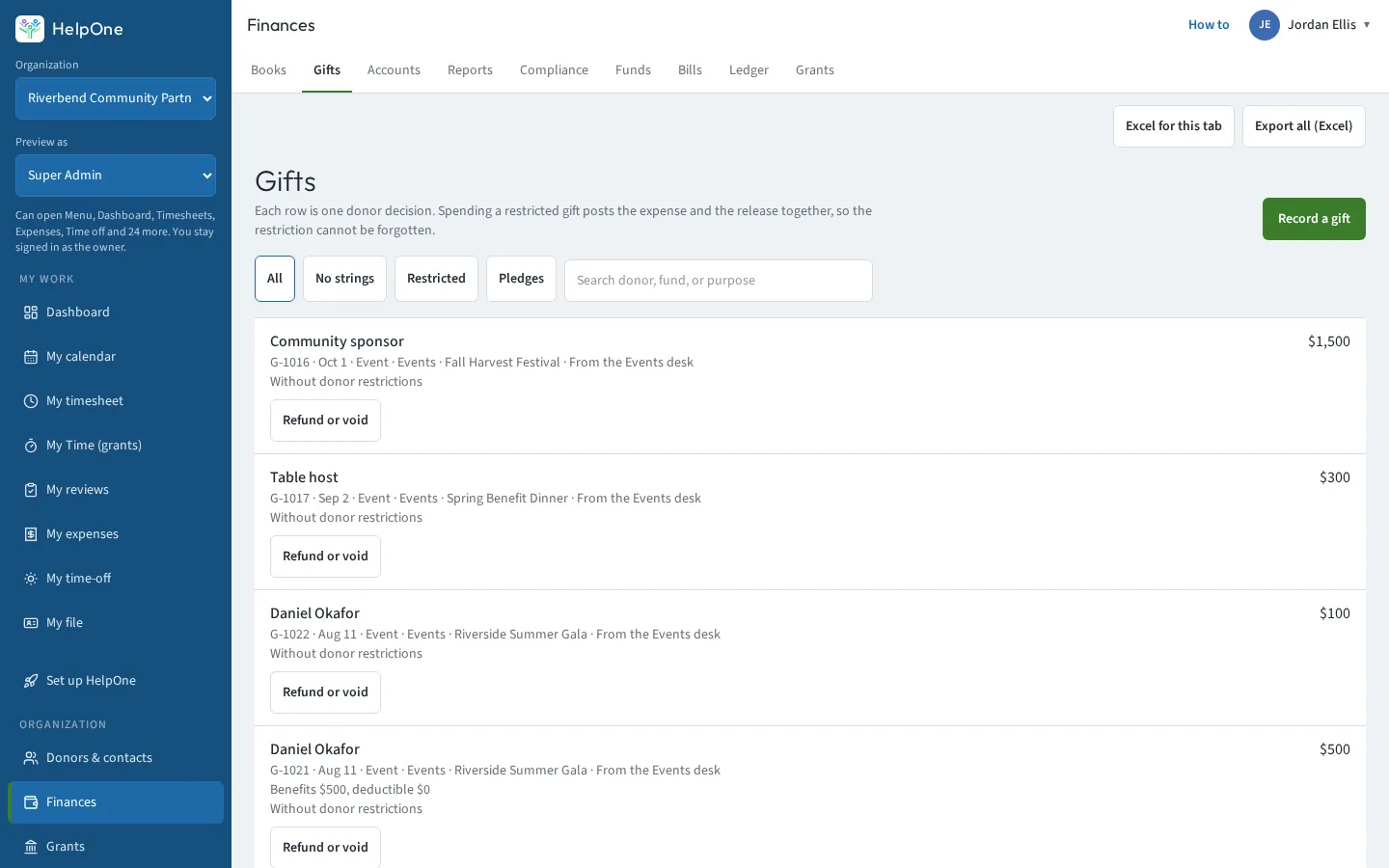The height and width of the screenshot is (868, 1389).
Task: Switch to the Books tab
Action: [x=268, y=70]
